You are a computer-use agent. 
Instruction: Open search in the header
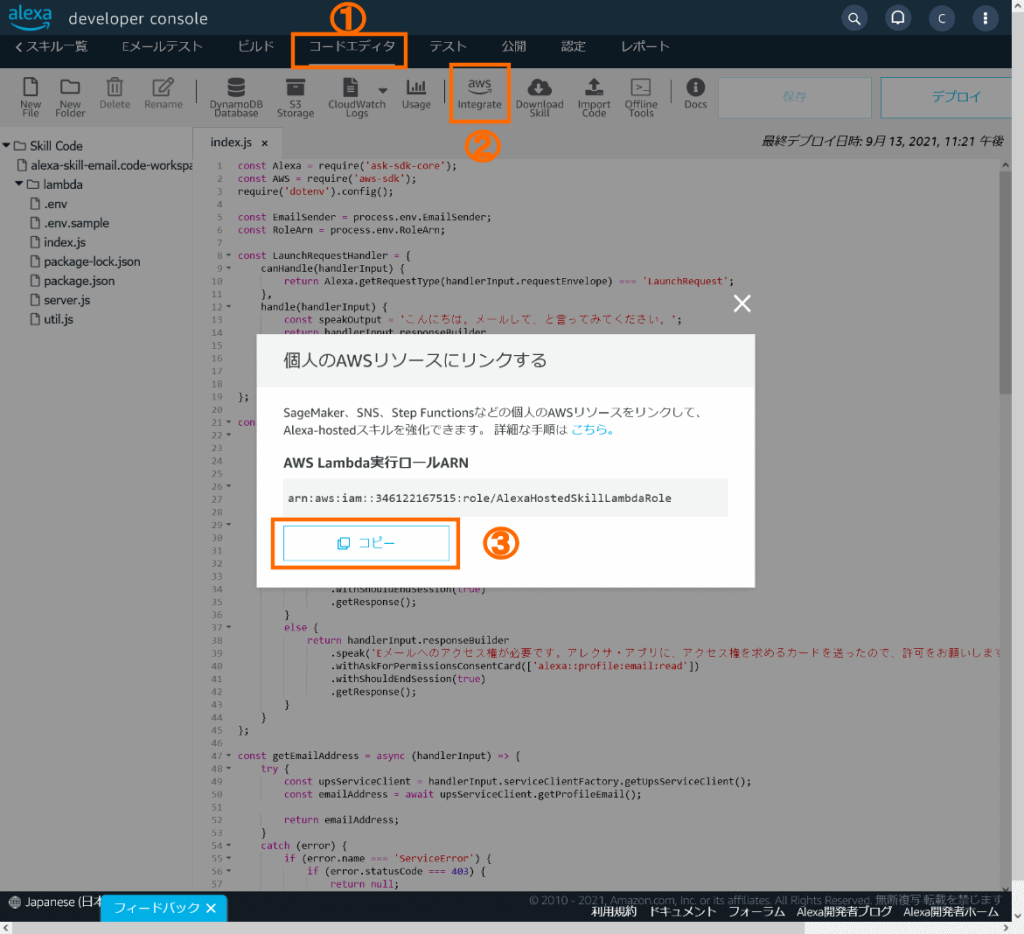(x=854, y=18)
